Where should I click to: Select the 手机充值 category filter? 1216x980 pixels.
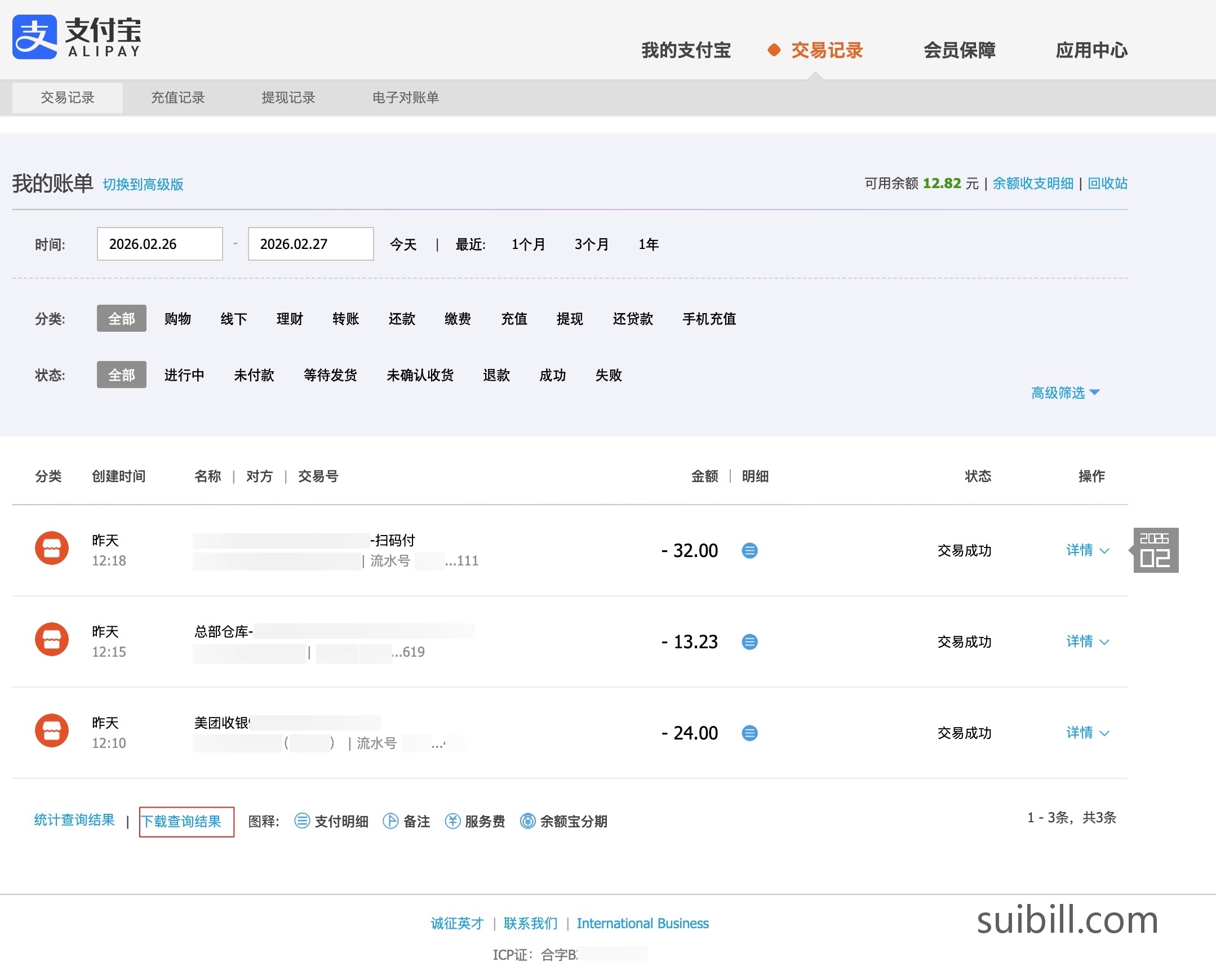coord(709,319)
